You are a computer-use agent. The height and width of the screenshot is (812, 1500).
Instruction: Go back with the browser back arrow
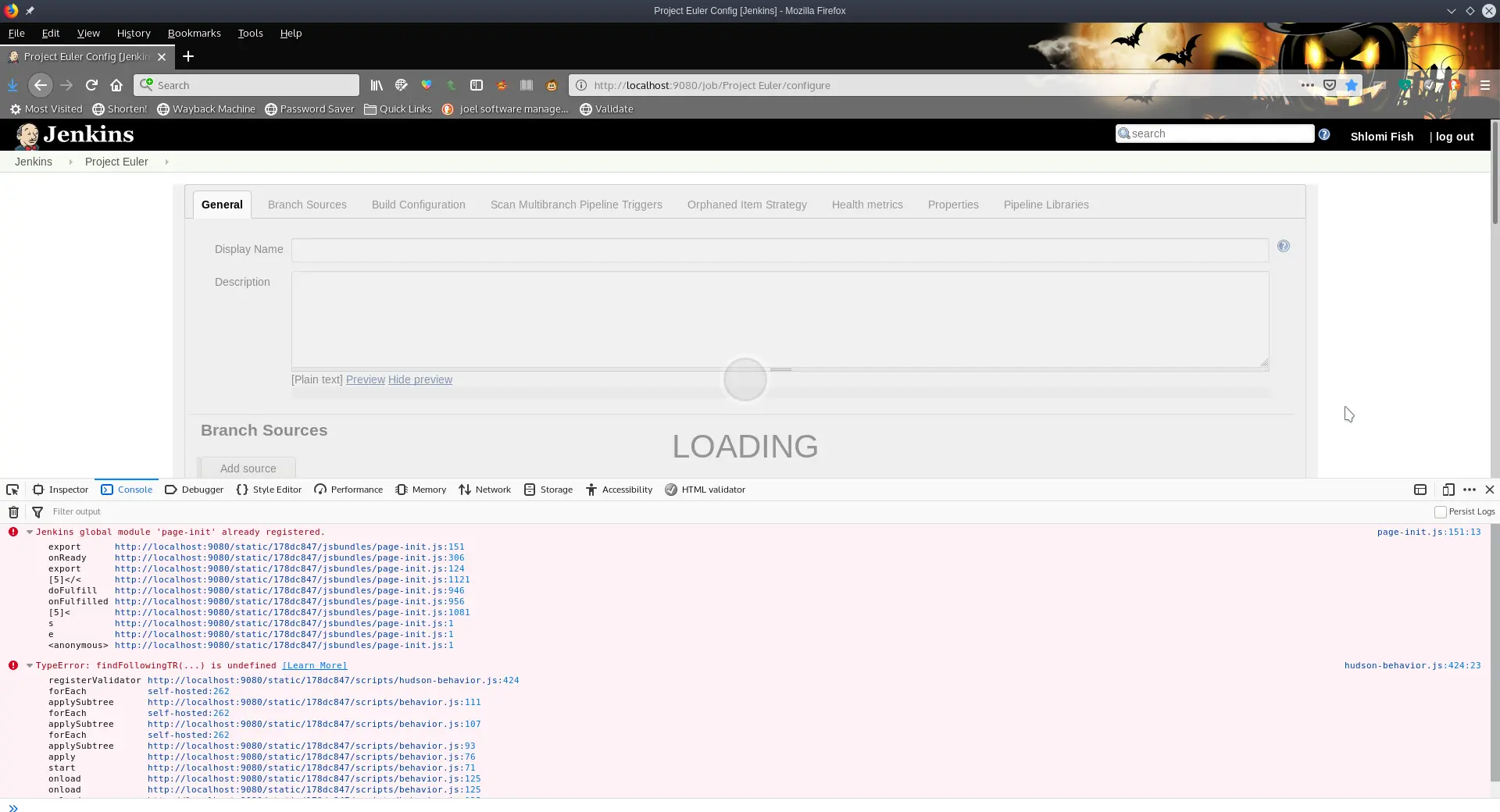[41, 85]
